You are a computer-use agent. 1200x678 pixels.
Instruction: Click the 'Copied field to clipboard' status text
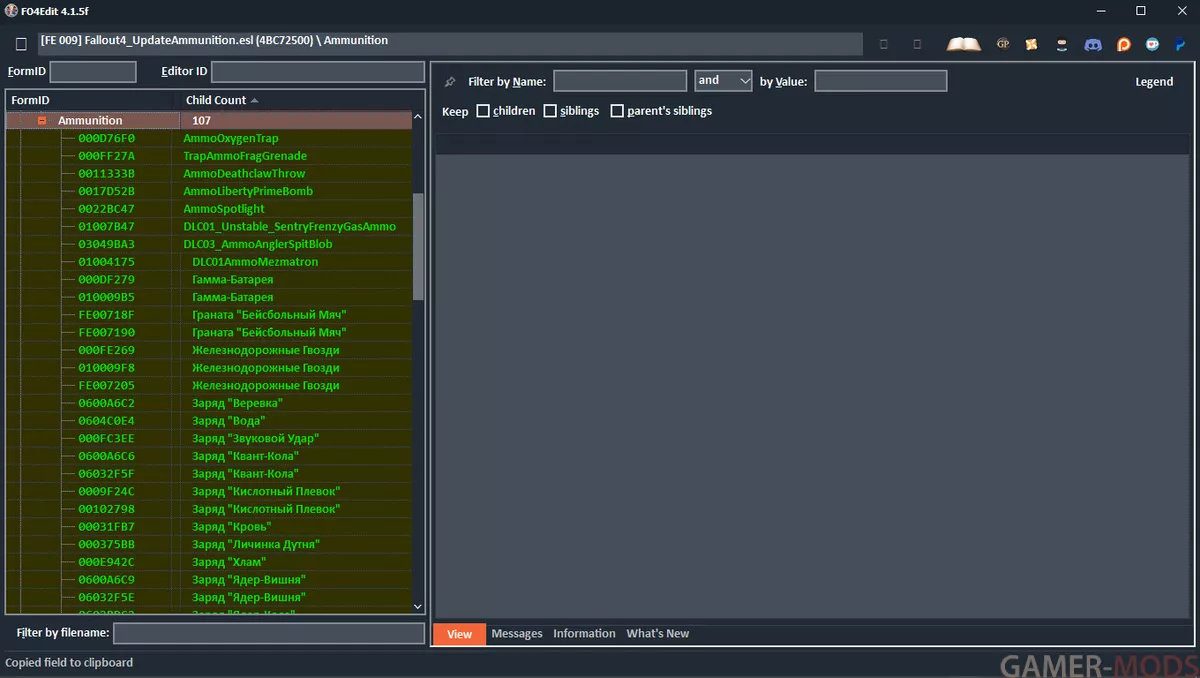(x=69, y=662)
